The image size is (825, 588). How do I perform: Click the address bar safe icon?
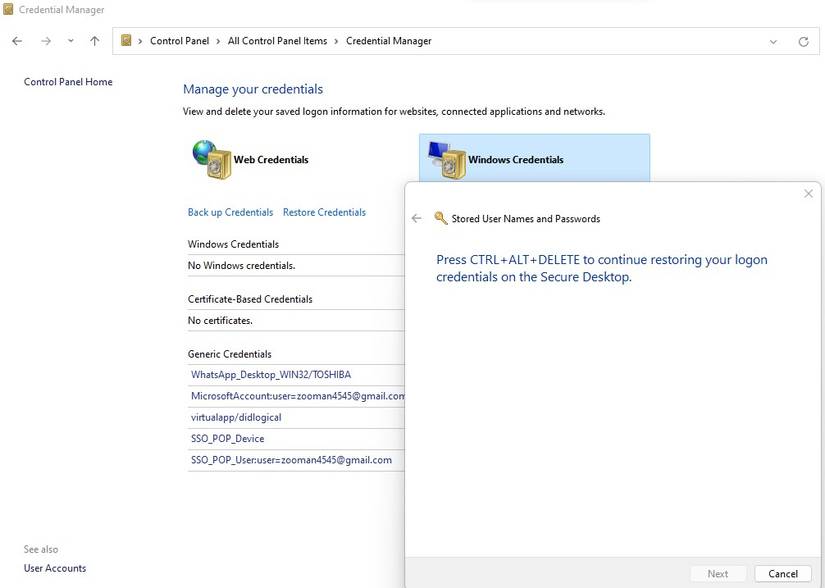[x=126, y=40]
